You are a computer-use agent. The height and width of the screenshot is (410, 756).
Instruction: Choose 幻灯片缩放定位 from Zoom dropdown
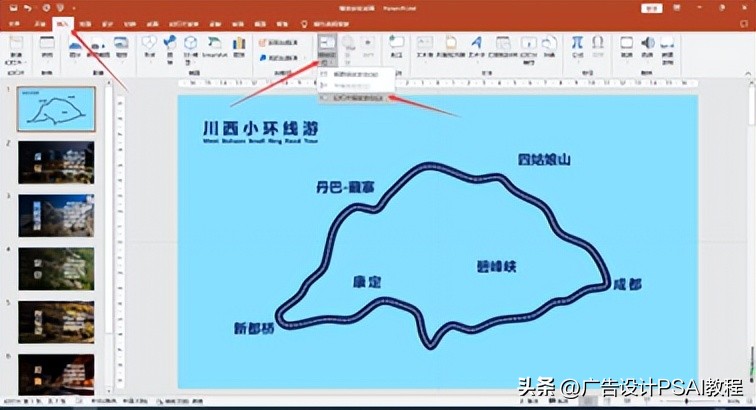(356, 98)
